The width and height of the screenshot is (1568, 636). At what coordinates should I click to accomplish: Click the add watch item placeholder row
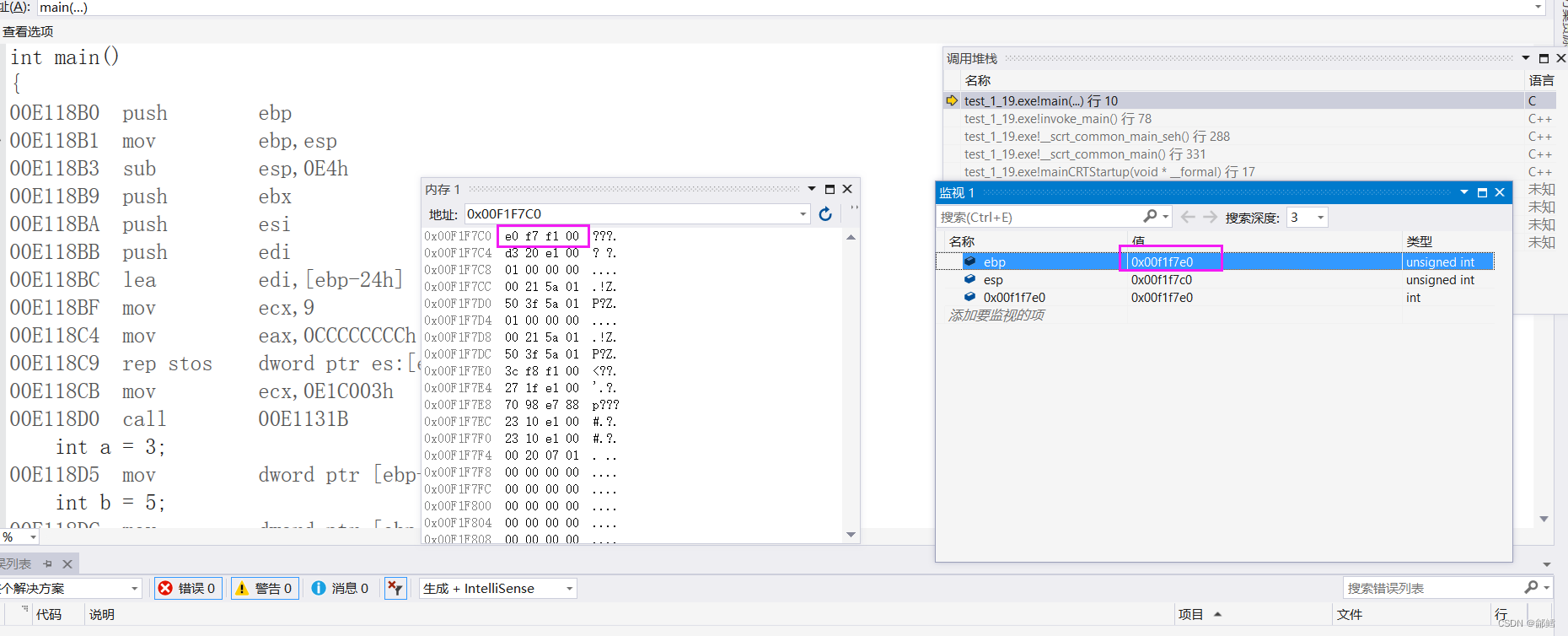click(x=996, y=315)
